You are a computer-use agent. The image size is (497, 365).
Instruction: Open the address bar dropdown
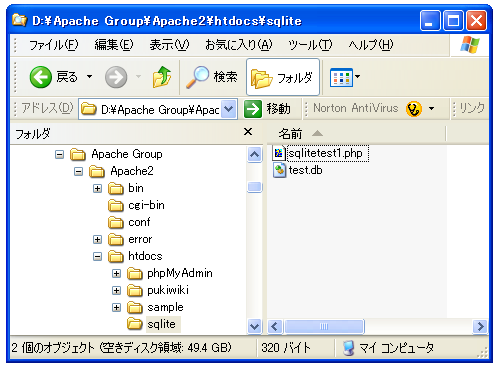tap(229, 109)
